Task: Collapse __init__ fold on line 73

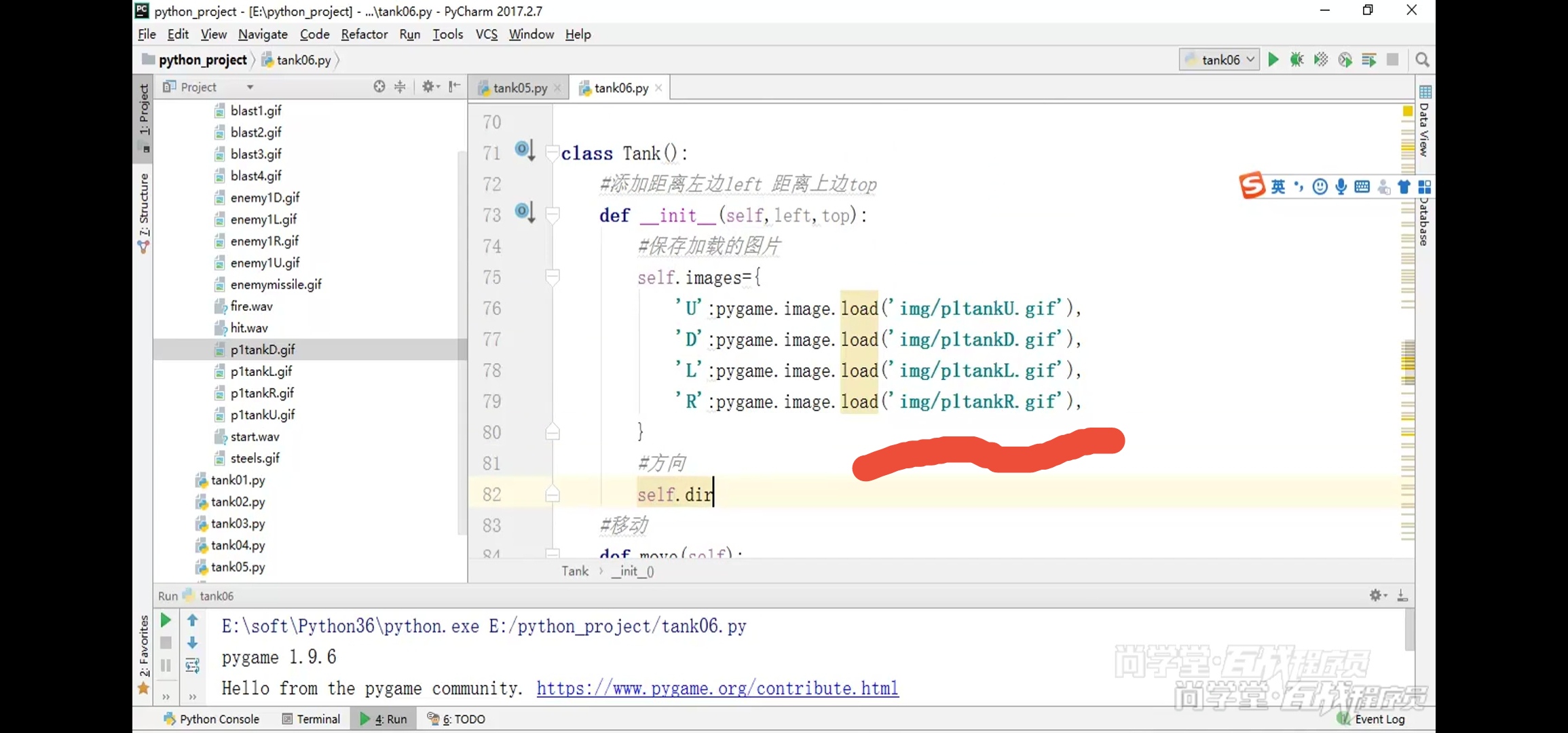Action: point(553,214)
